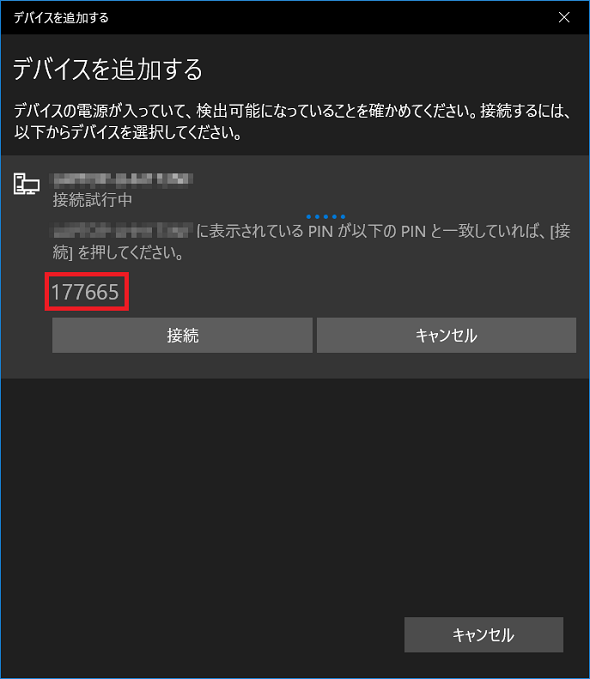Click the bottom-right キャンセル button

[x=483, y=634]
